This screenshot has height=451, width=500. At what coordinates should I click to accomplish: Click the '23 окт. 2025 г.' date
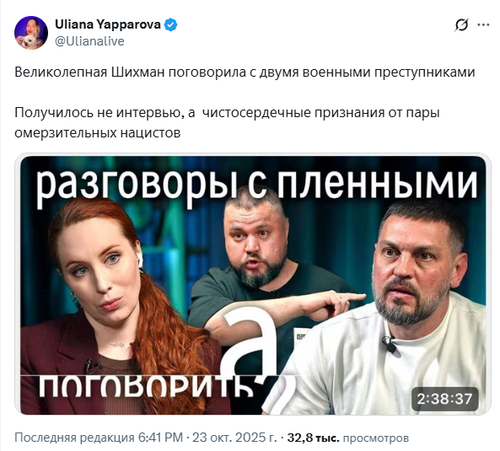234,437
